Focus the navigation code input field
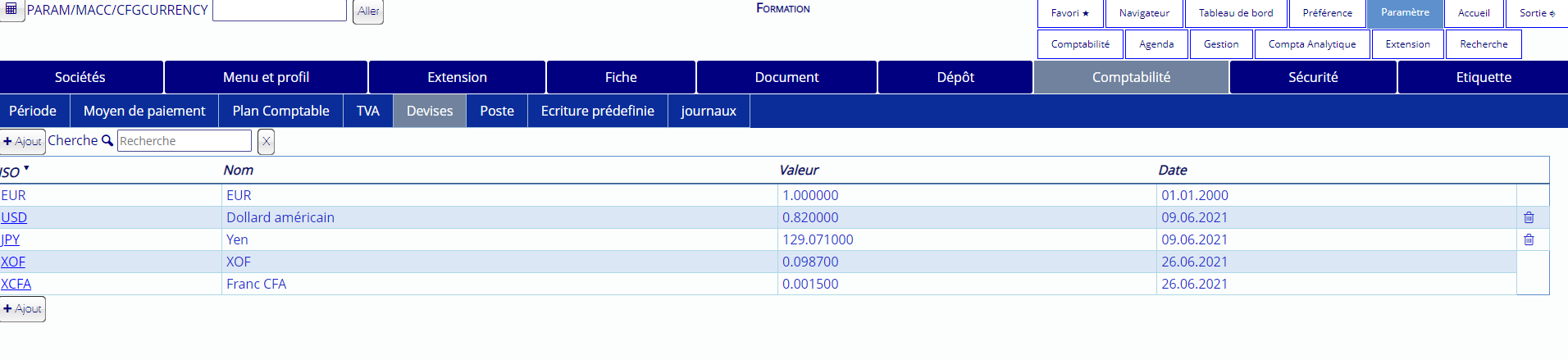The height and width of the screenshot is (360, 1568). click(x=279, y=11)
